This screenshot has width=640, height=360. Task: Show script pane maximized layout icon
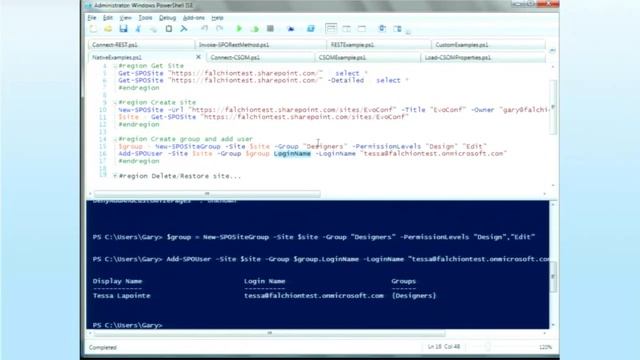coord(362,29)
